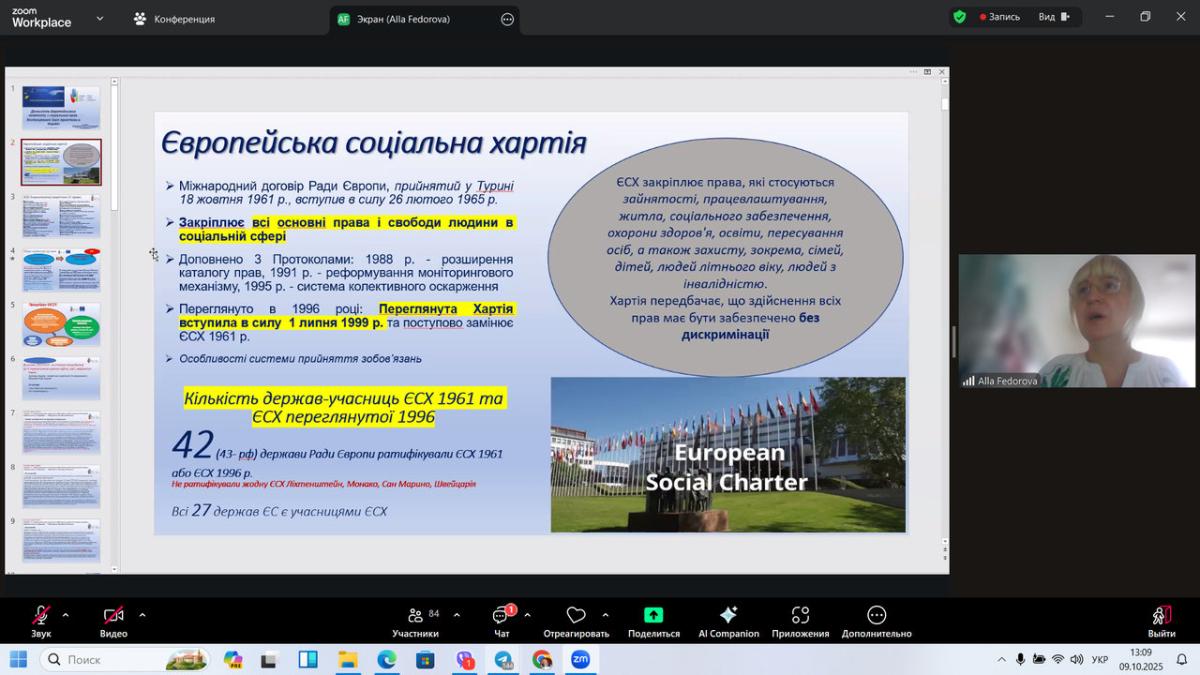Open the View layout switcher

pos(1054,17)
